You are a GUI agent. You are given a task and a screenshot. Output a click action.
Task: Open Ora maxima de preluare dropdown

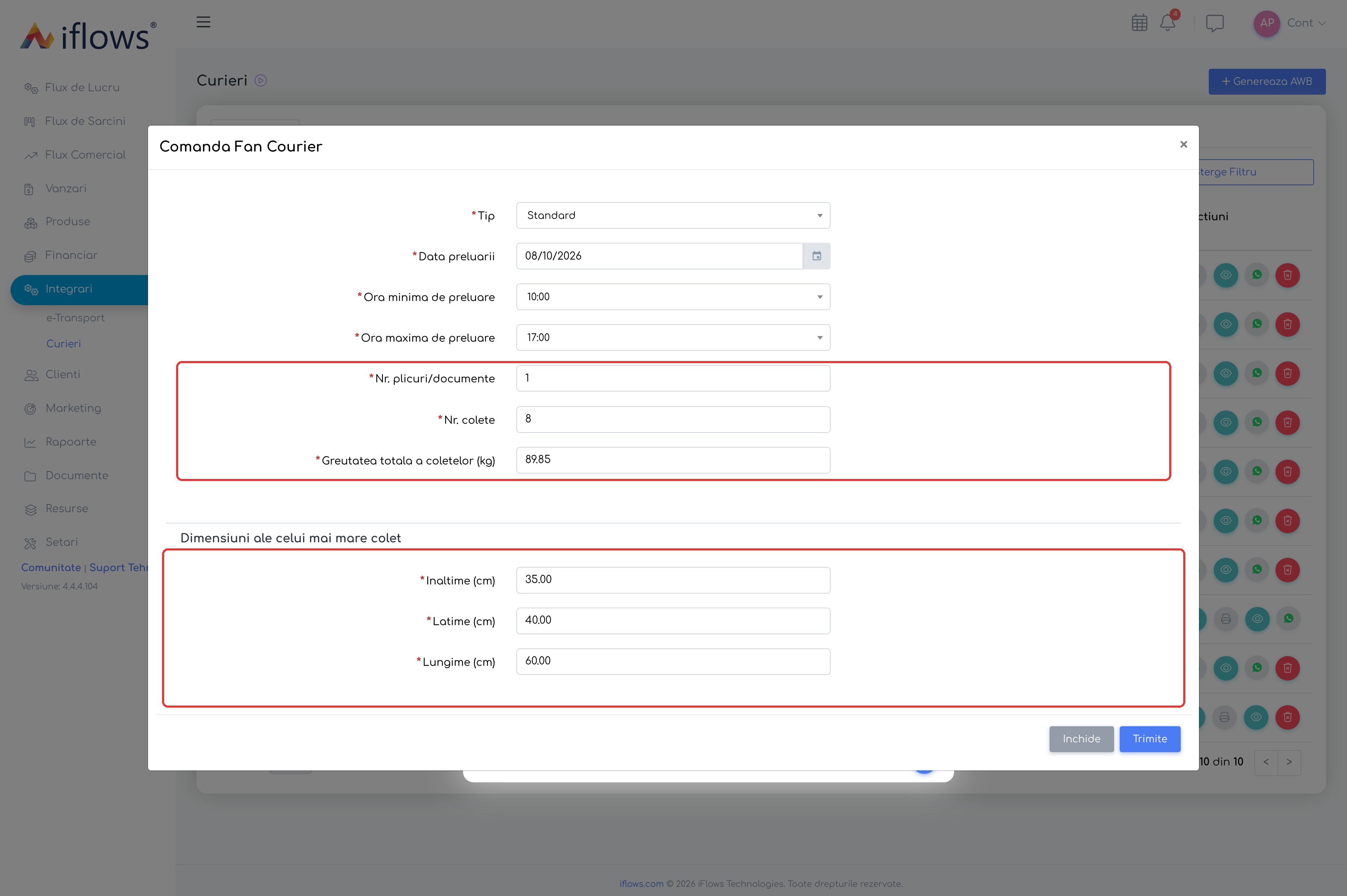(673, 338)
